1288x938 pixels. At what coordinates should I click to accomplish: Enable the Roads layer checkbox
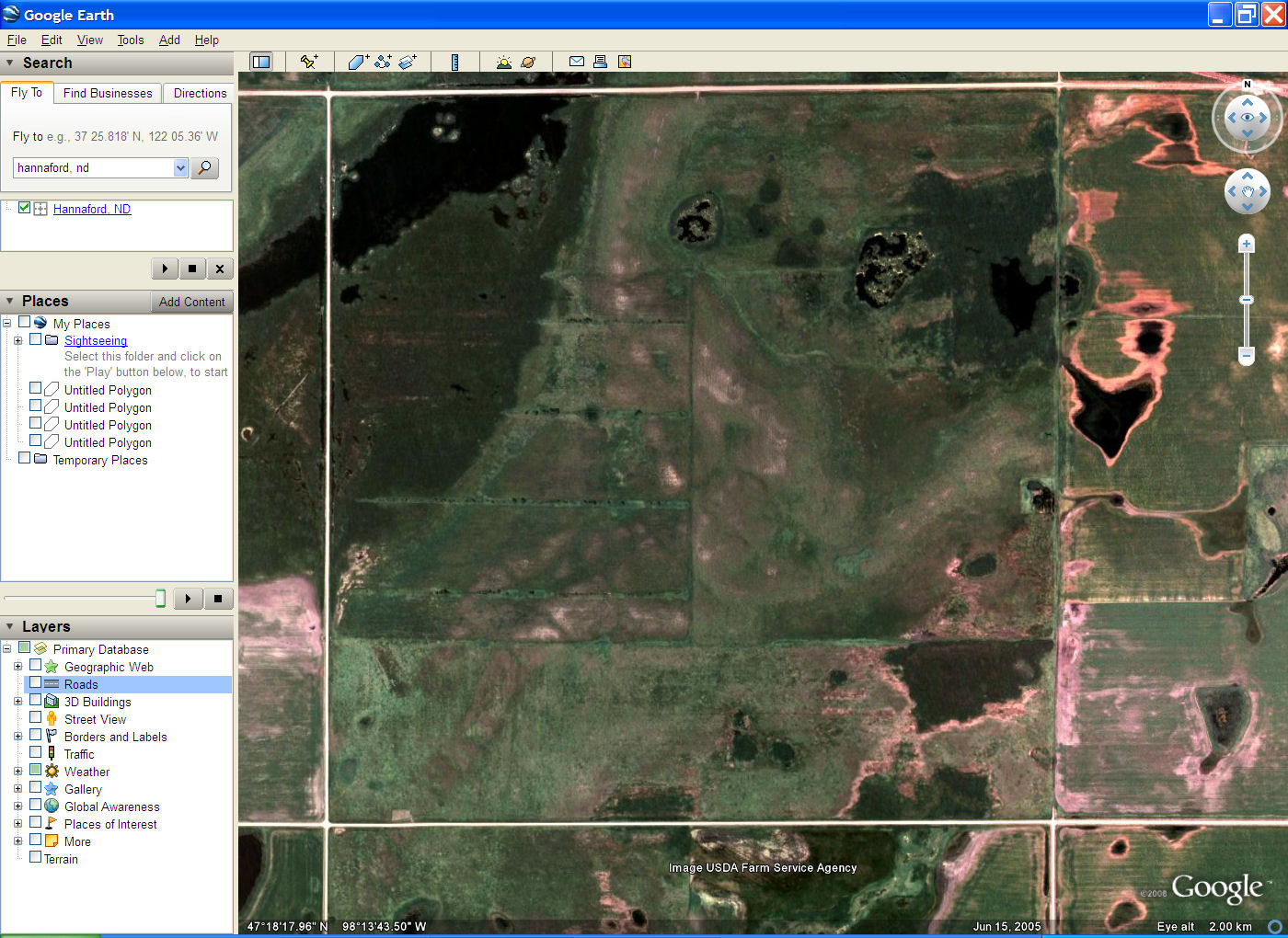pyautogui.click(x=36, y=683)
